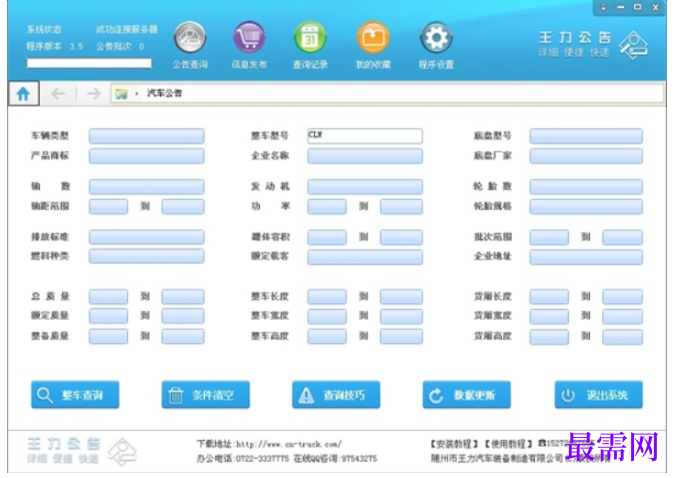
Task: Click the back arrow in navigation bar
Action: [x=58, y=93]
